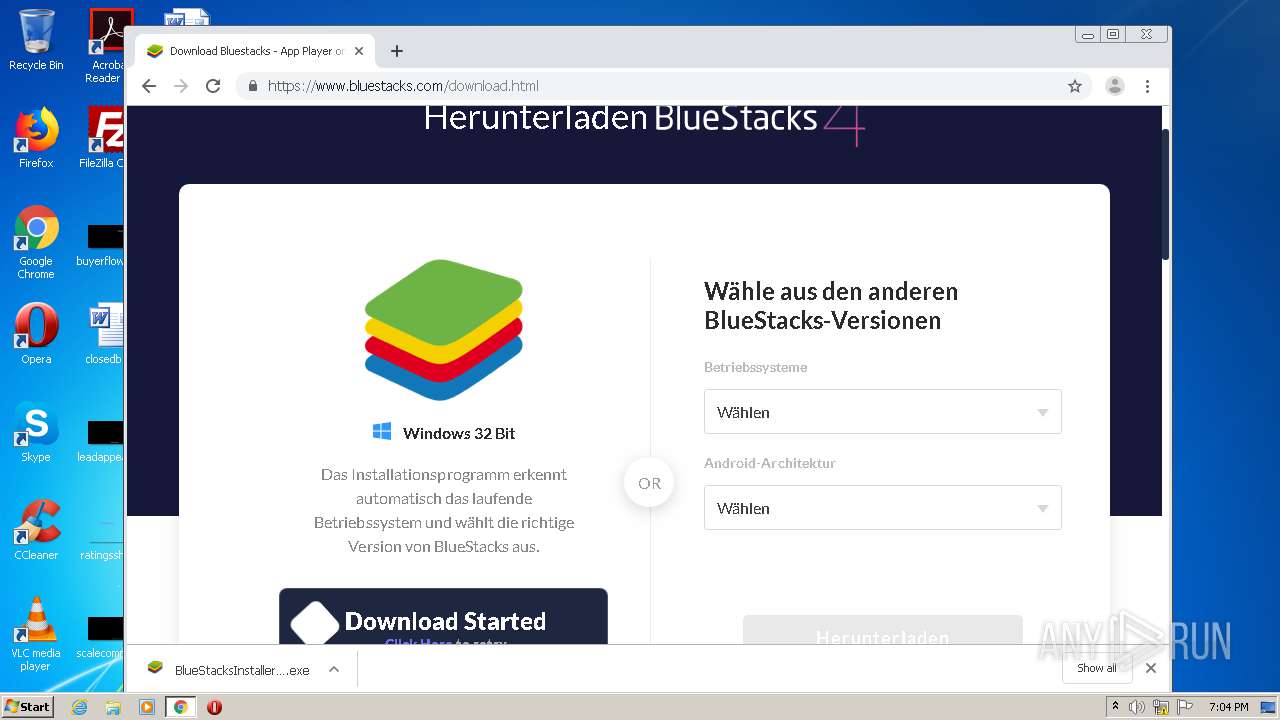Click the Opera taskbar icon
The image size is (1280, 720).
coord(214,707)
